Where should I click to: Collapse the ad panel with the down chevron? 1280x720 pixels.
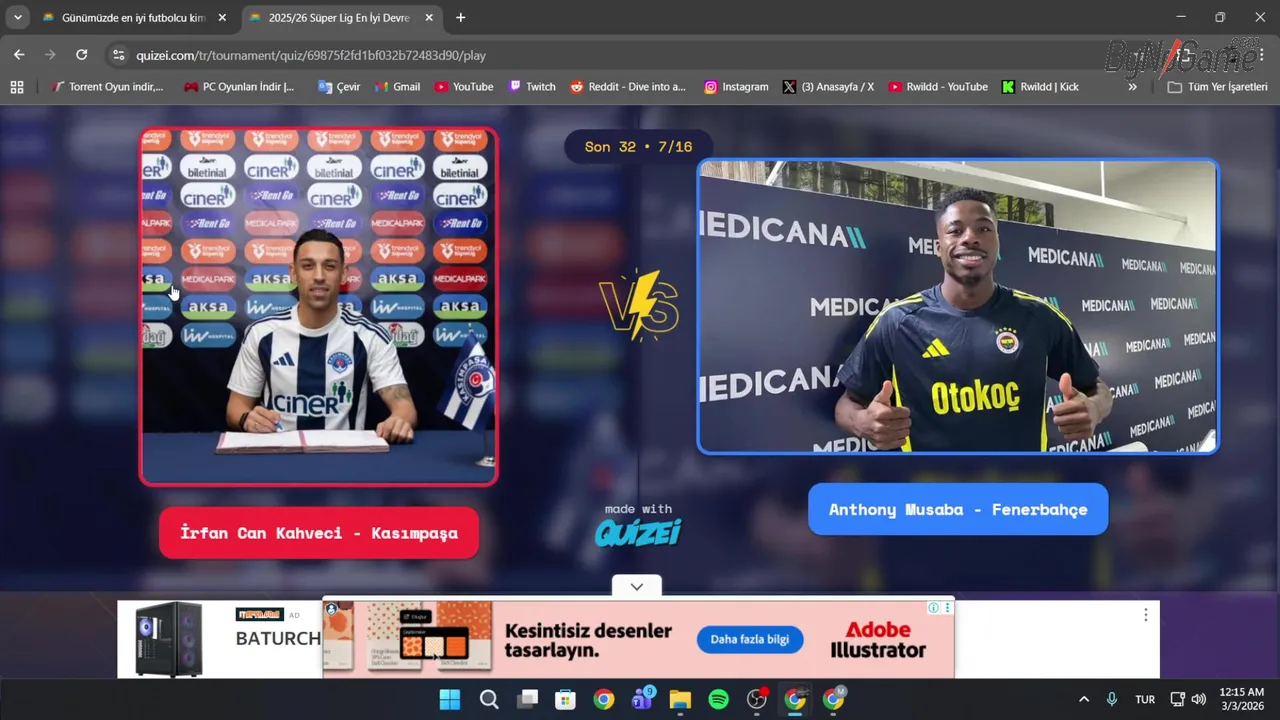(637, 587)
